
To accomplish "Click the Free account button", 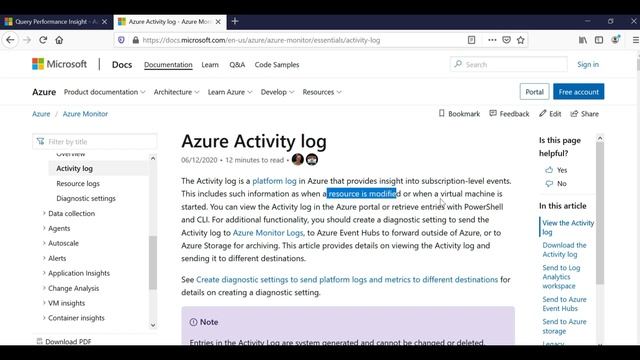I will (x=578, y=92).
